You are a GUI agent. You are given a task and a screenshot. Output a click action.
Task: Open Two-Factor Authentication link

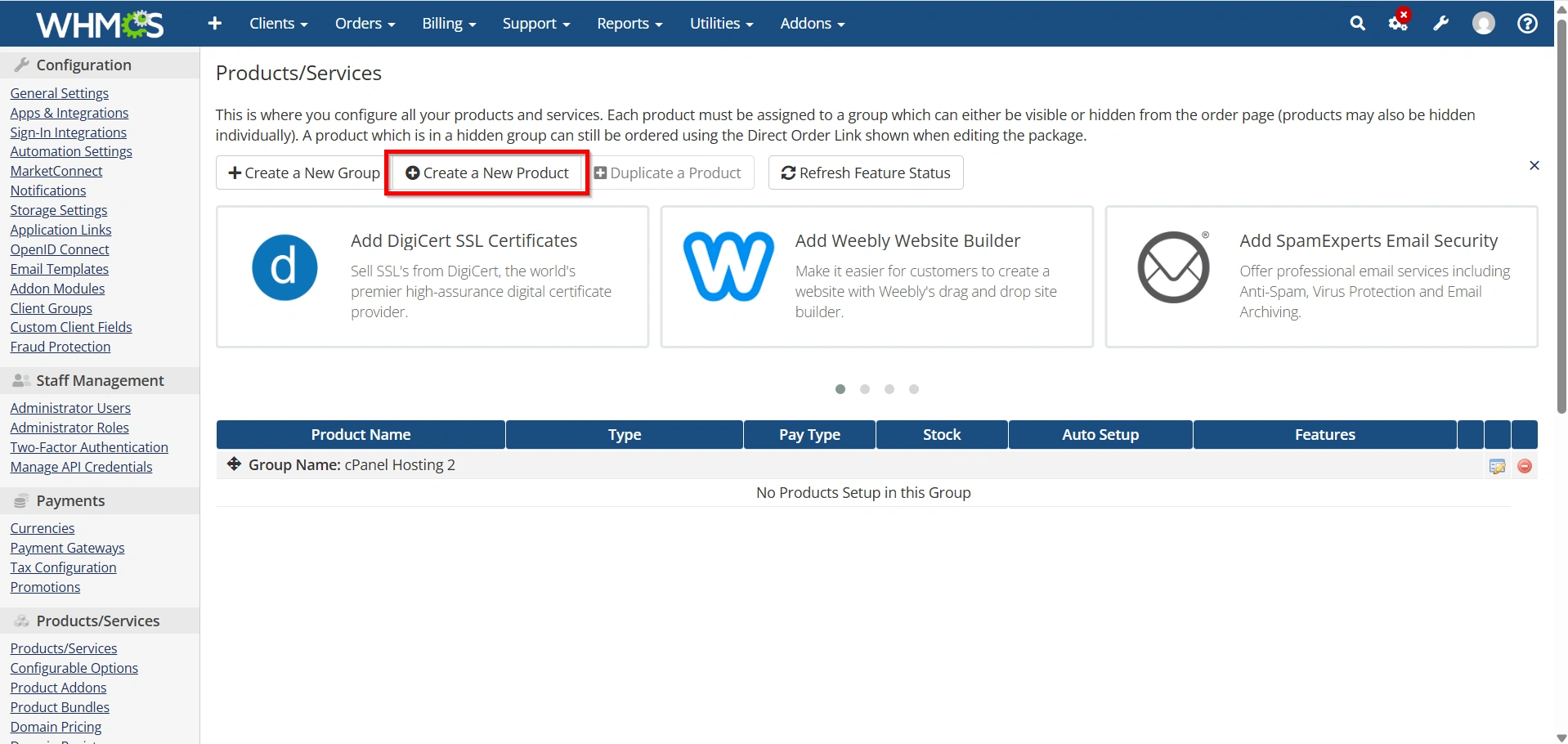(89, 447)
